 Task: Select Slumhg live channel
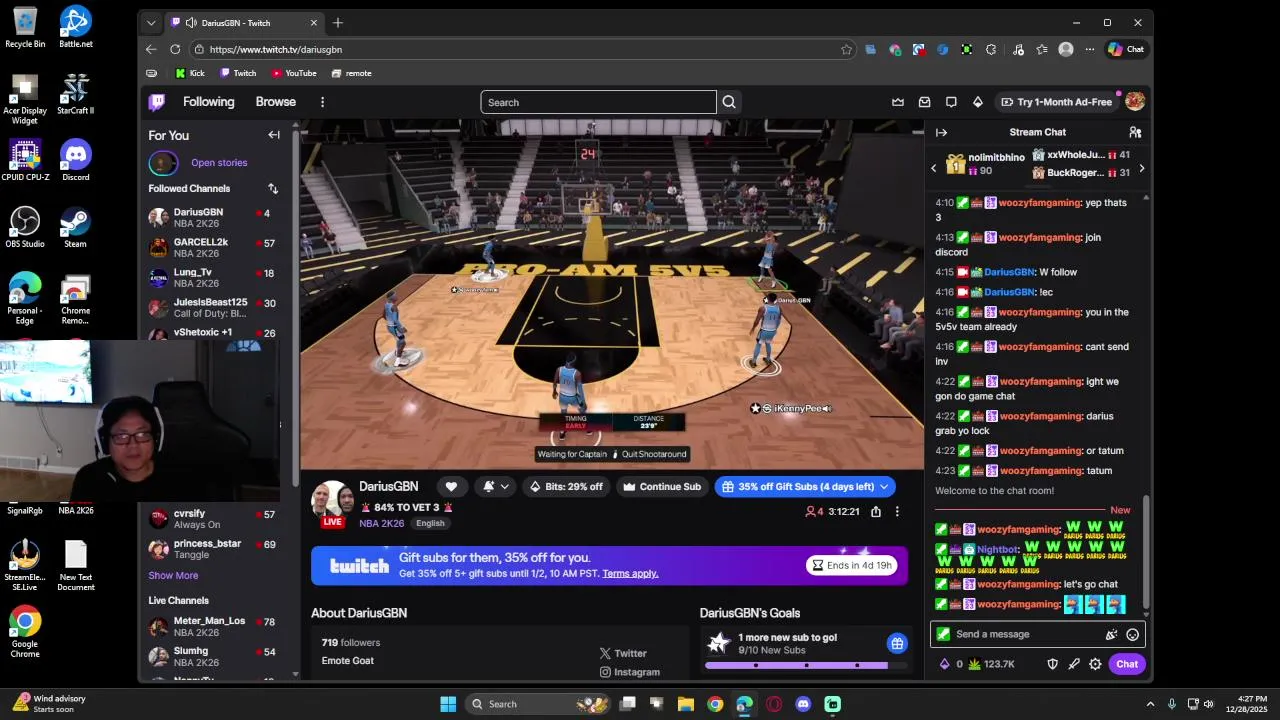(213, 657)
